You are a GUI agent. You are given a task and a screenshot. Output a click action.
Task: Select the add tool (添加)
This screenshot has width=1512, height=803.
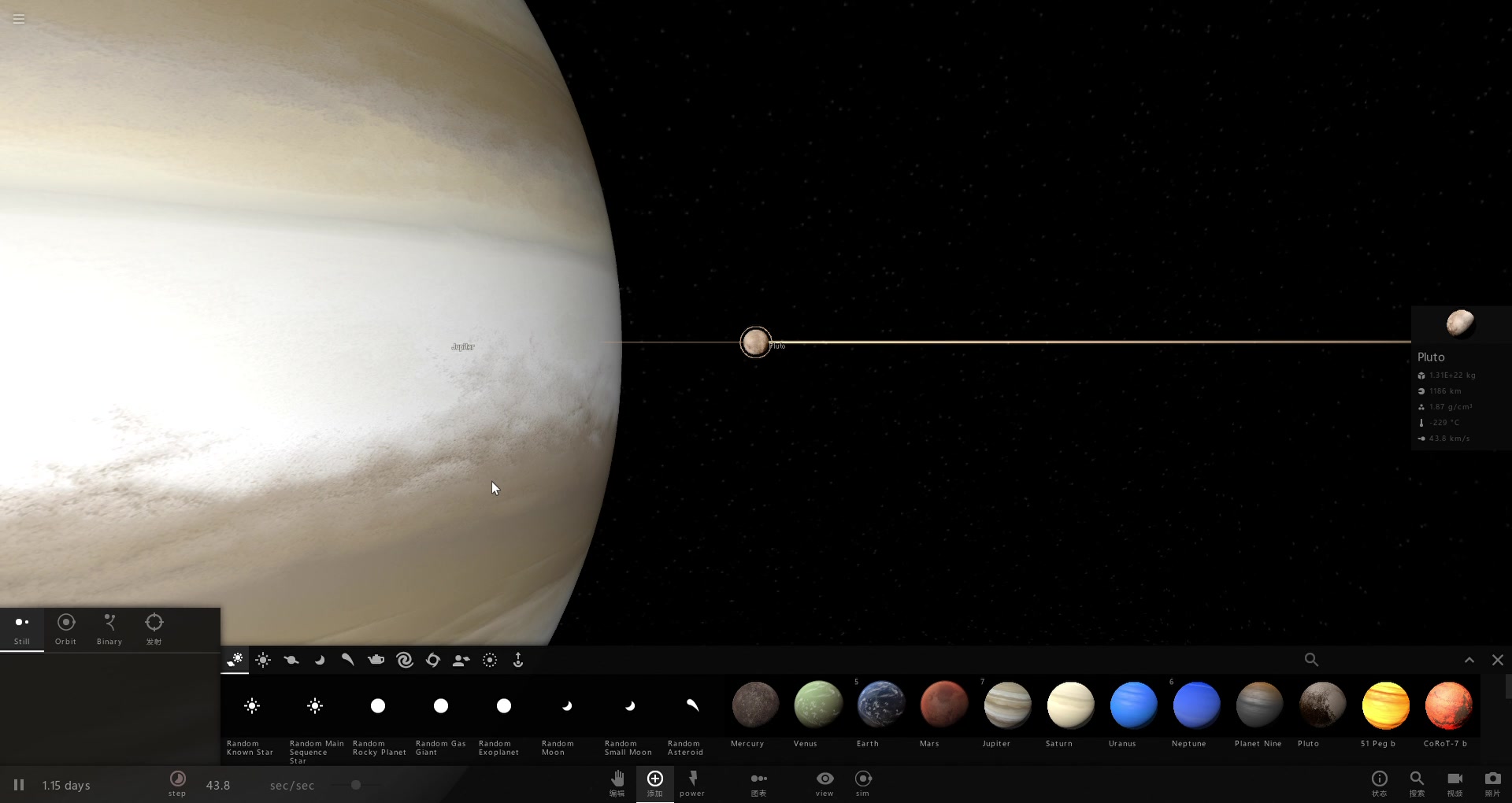(x=655, y=783)
